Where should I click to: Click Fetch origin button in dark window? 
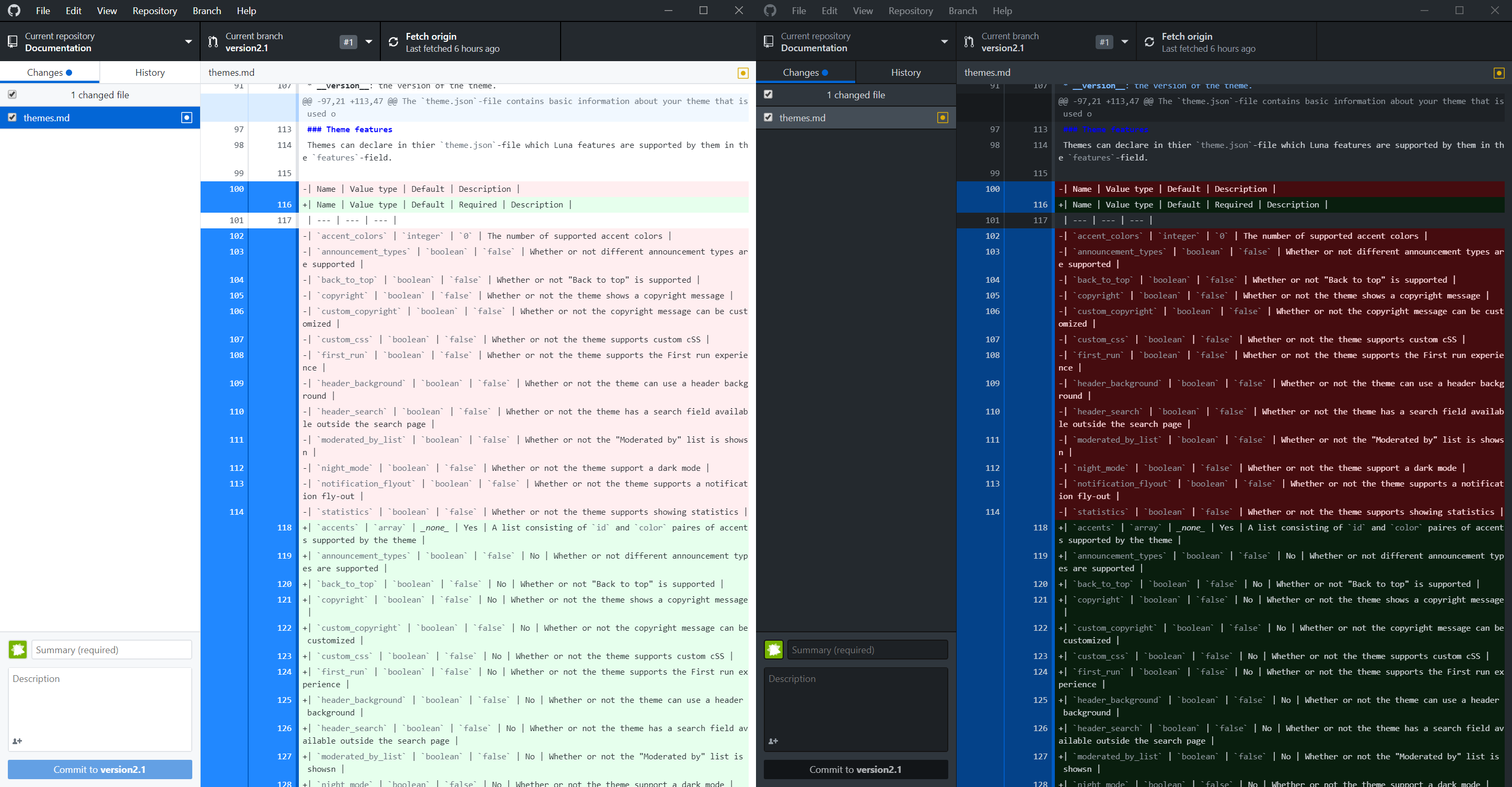pos(1227,42)
